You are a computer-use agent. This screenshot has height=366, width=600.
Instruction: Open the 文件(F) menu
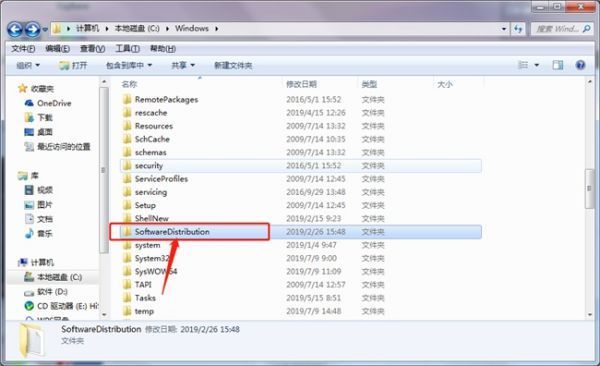pos(23,49)
